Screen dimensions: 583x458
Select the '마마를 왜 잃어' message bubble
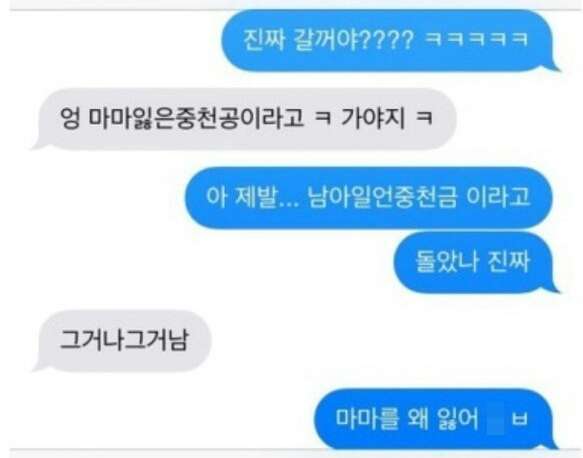coord(436,419)
